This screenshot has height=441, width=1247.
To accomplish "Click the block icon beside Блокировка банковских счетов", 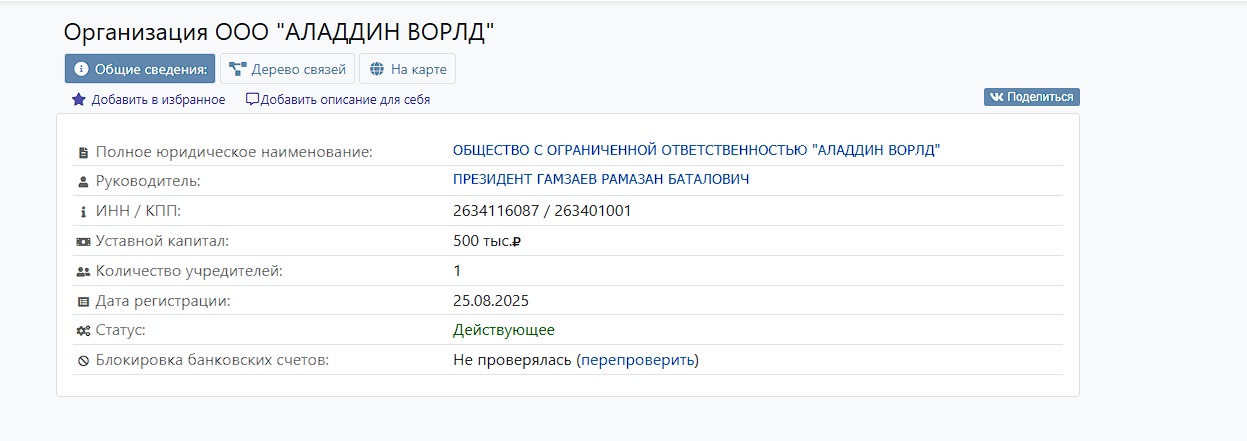I will (x=83, y=361).
